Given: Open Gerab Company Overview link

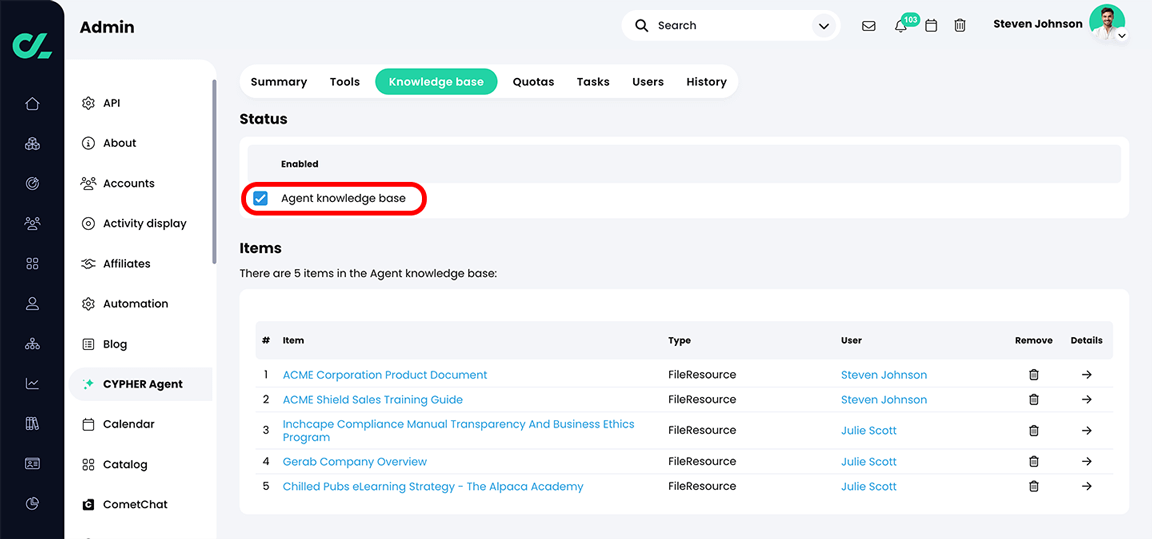Looking at the screenshot, I should pyautogui.click(x=355, y=462).
